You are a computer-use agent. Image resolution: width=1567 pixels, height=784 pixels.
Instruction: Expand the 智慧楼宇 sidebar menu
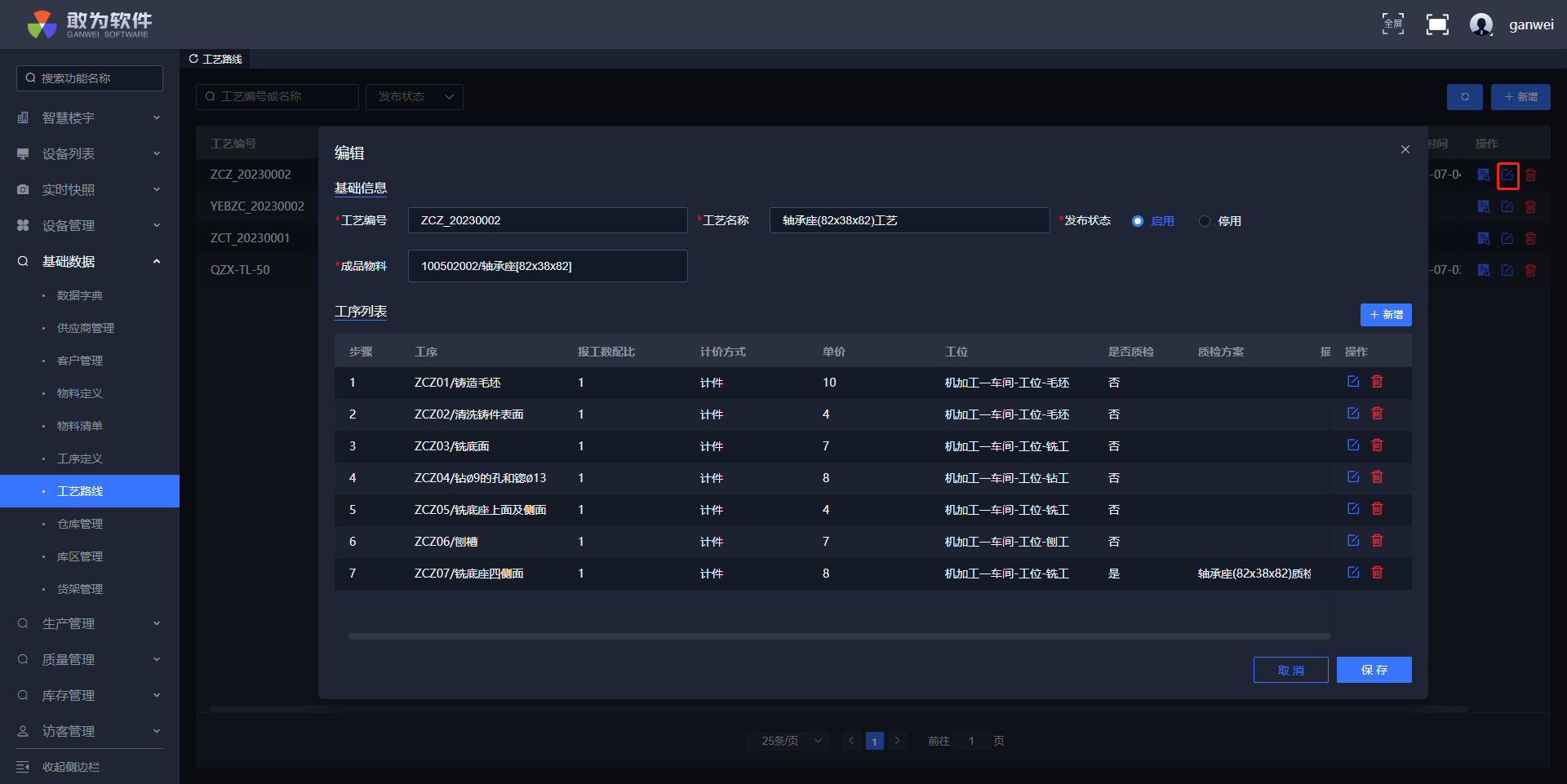[90, 118]
